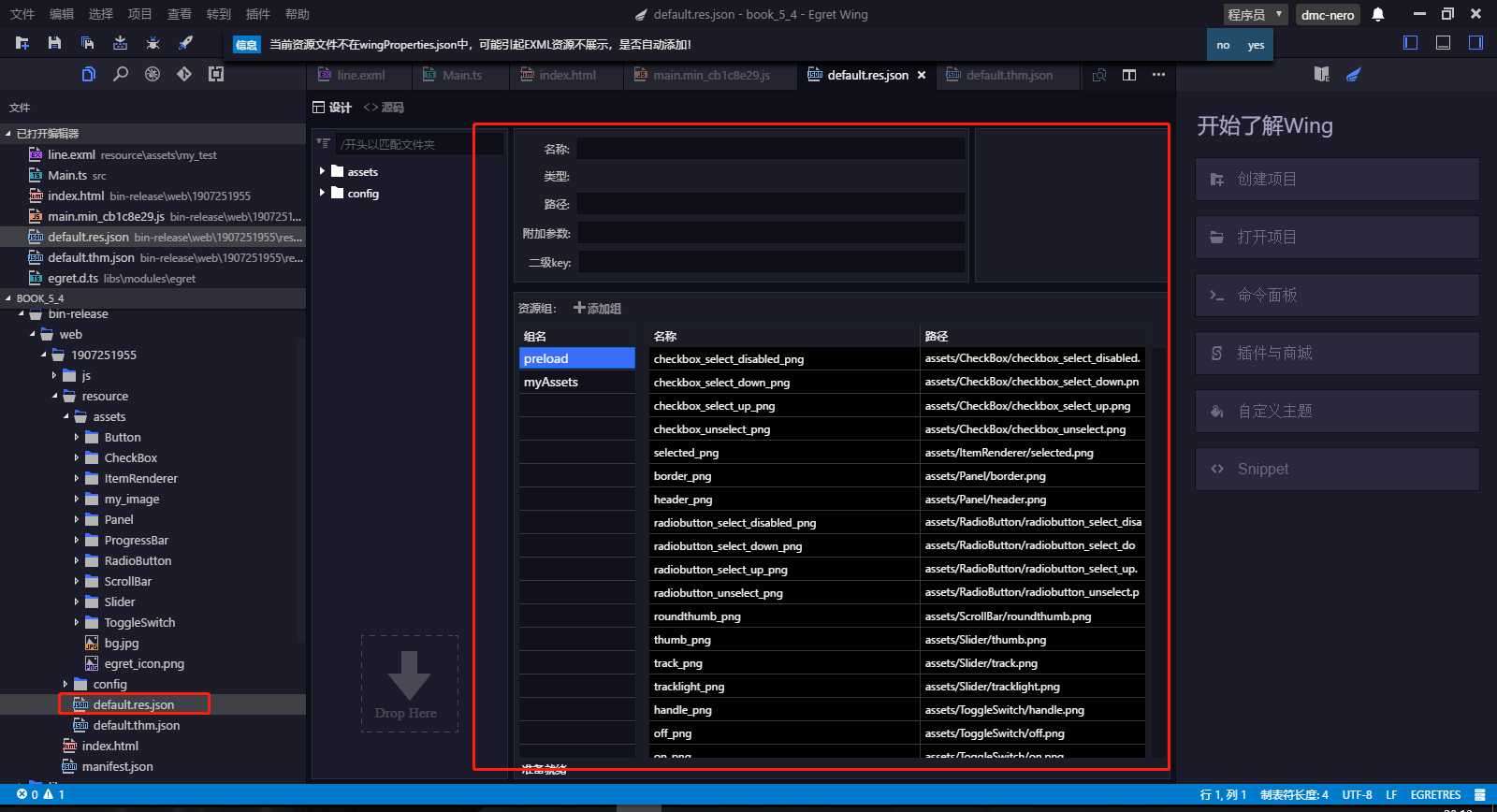Open the 文件 menu
1497x812 pixels.
coord(22,14)
